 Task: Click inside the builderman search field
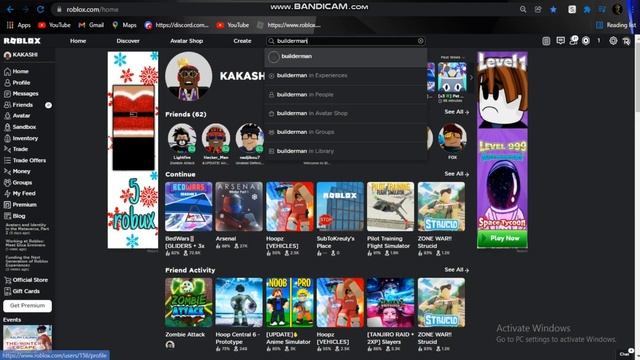click(346, 41)
